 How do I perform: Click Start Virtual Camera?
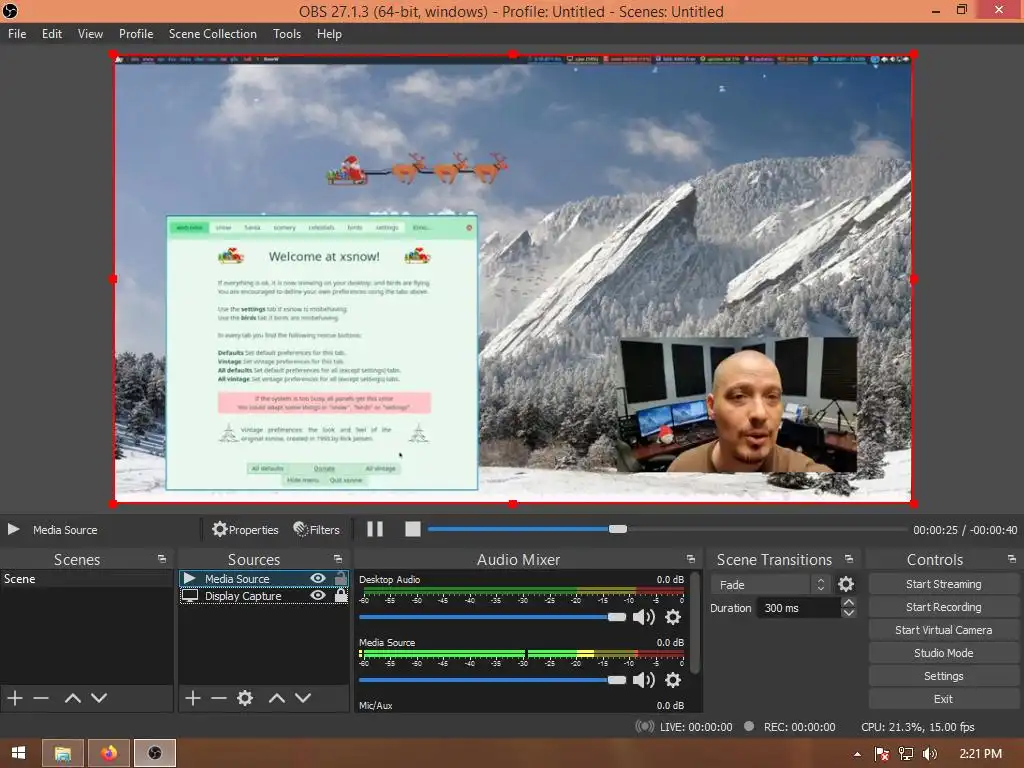944,630
